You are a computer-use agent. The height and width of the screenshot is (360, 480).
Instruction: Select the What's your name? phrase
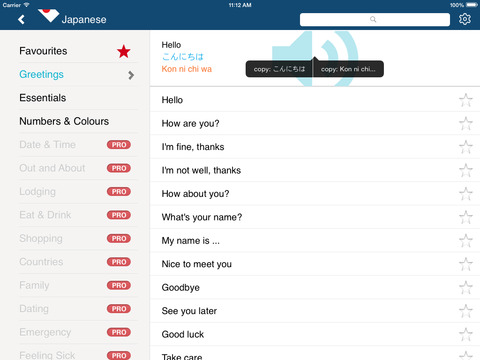tap(202, 217)
